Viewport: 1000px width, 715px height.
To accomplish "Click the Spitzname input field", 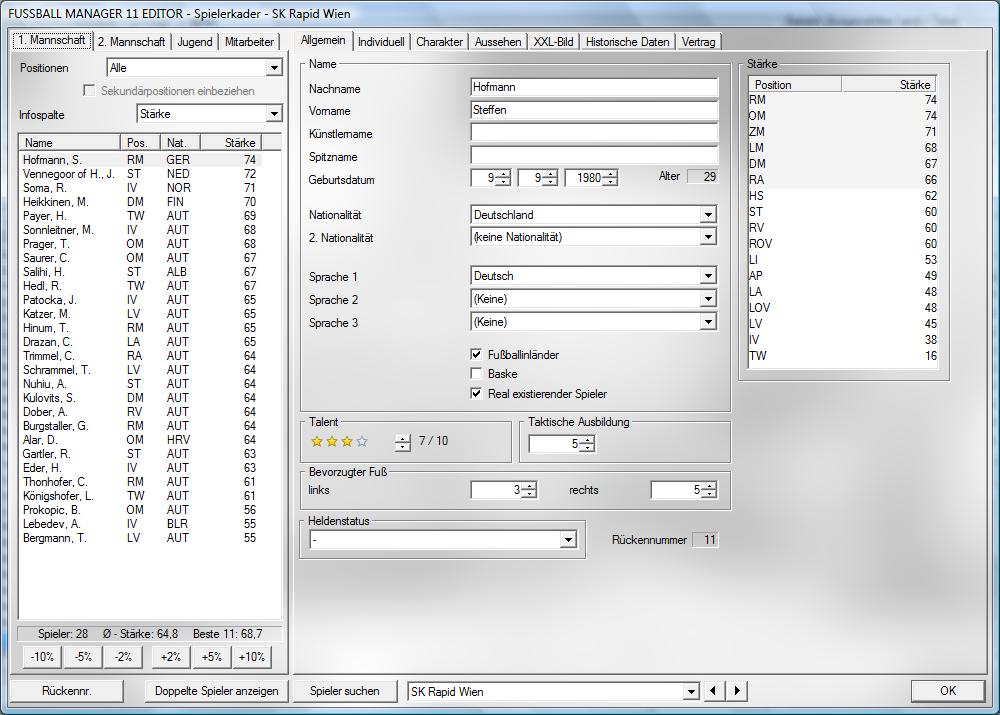I will [x=594, y=156].
